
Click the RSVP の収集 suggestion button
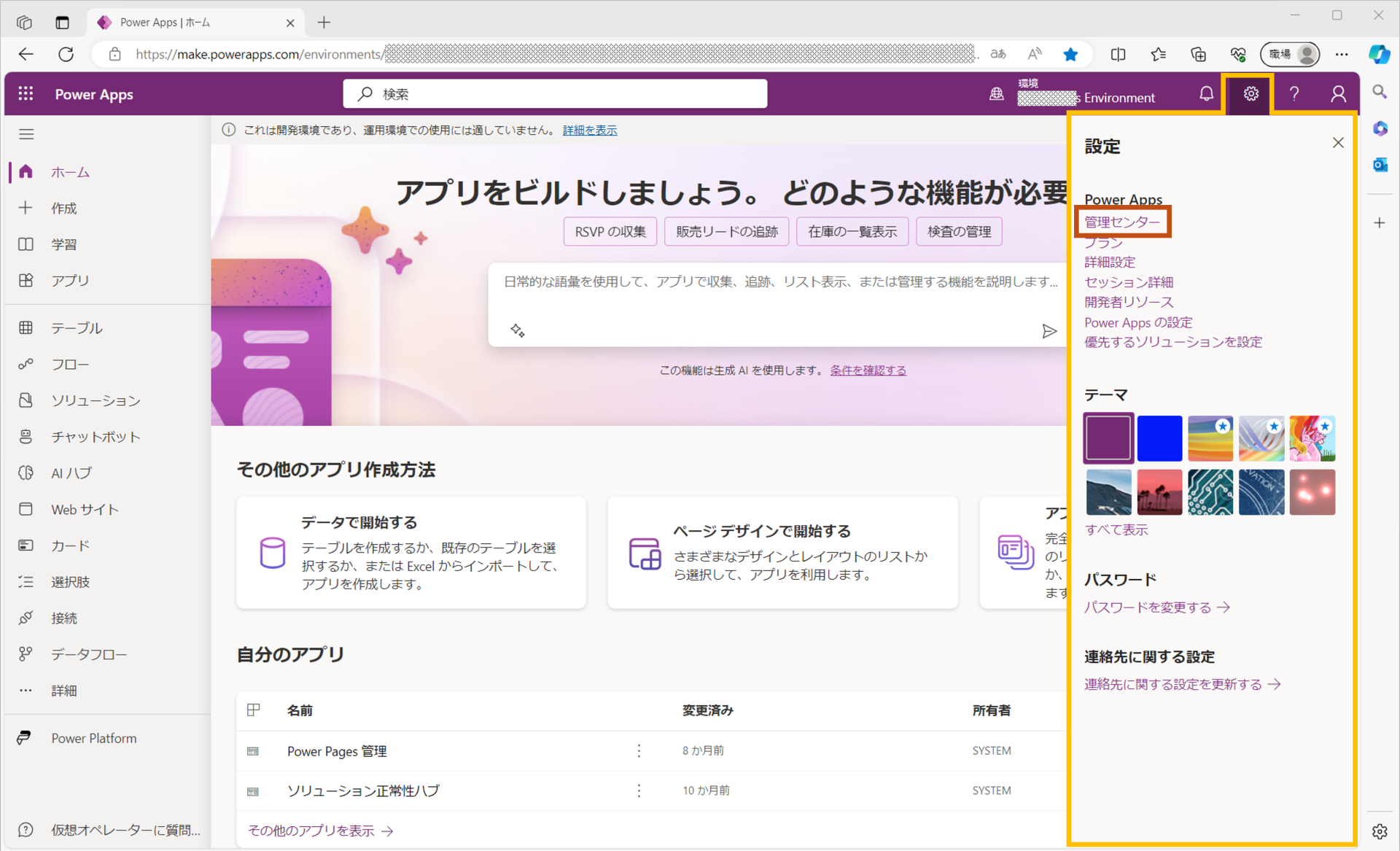click(610, 232)
